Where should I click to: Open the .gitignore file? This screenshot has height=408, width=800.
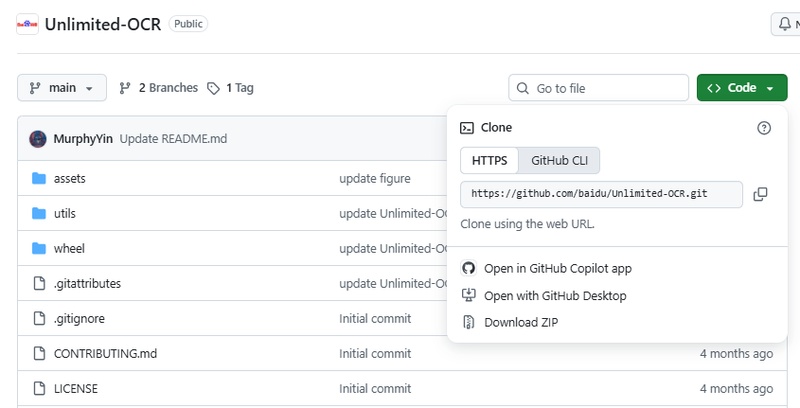79,319
